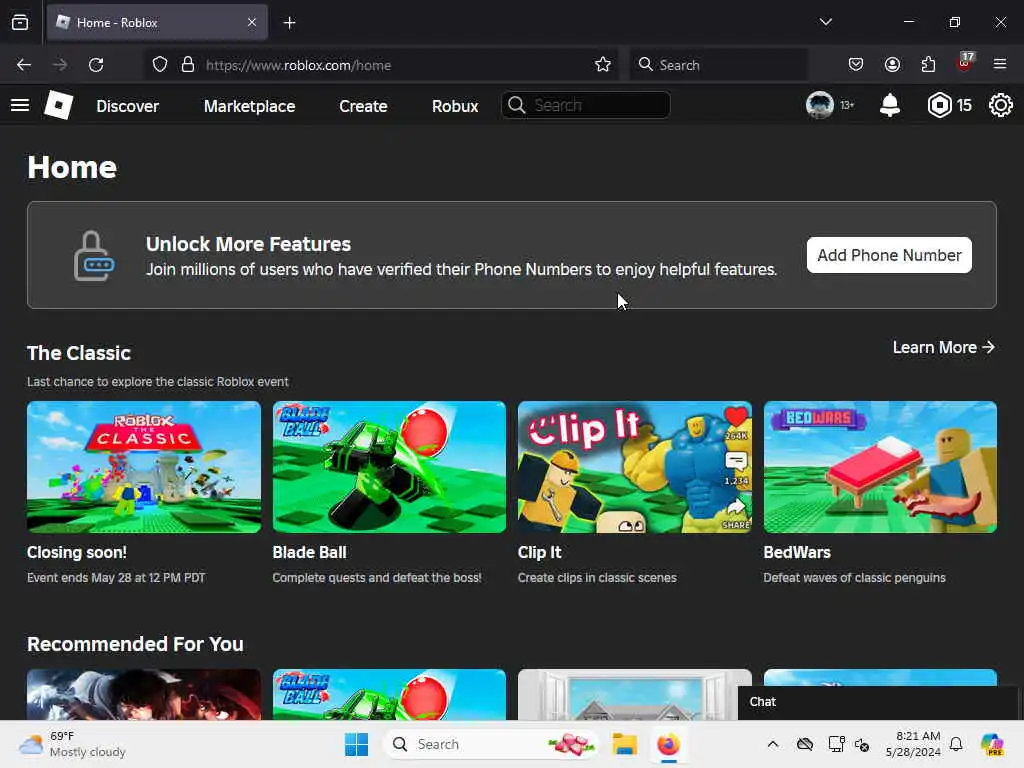Open the Robux menu item
Image resolution: width=1024 pixels, height=768 pixels.
[x=455, y=106]
